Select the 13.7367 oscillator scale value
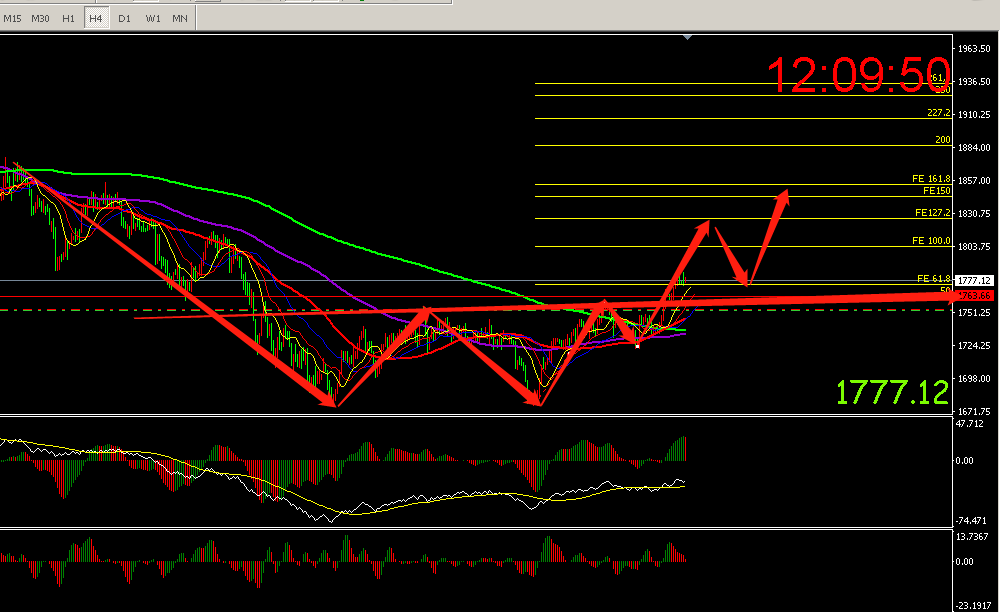1000x612 pixels. (x=972, y=537)
